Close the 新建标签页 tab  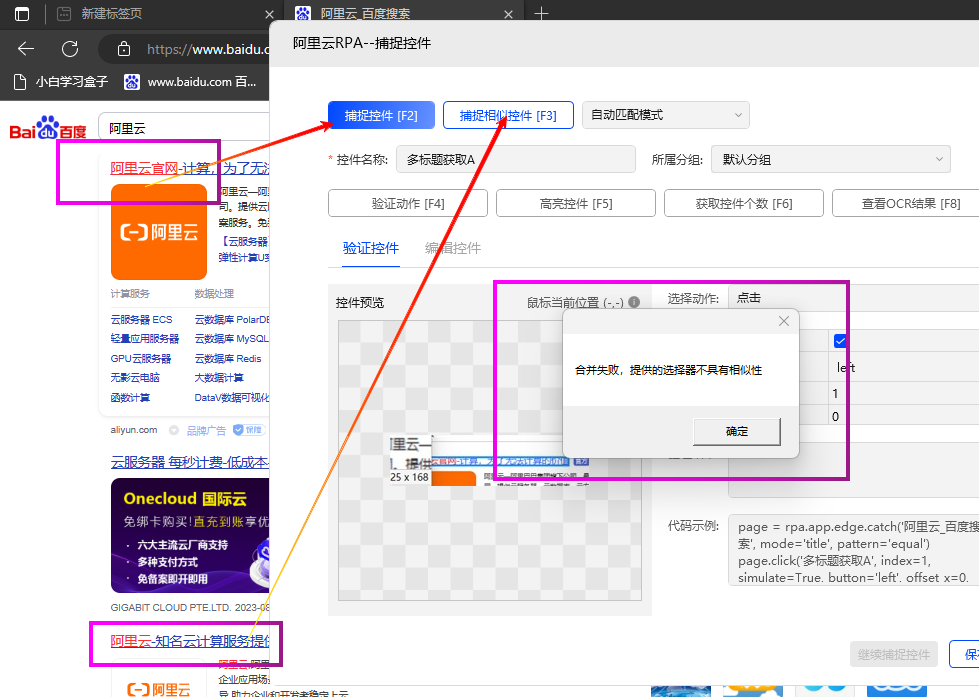click(x=269, y=14)
